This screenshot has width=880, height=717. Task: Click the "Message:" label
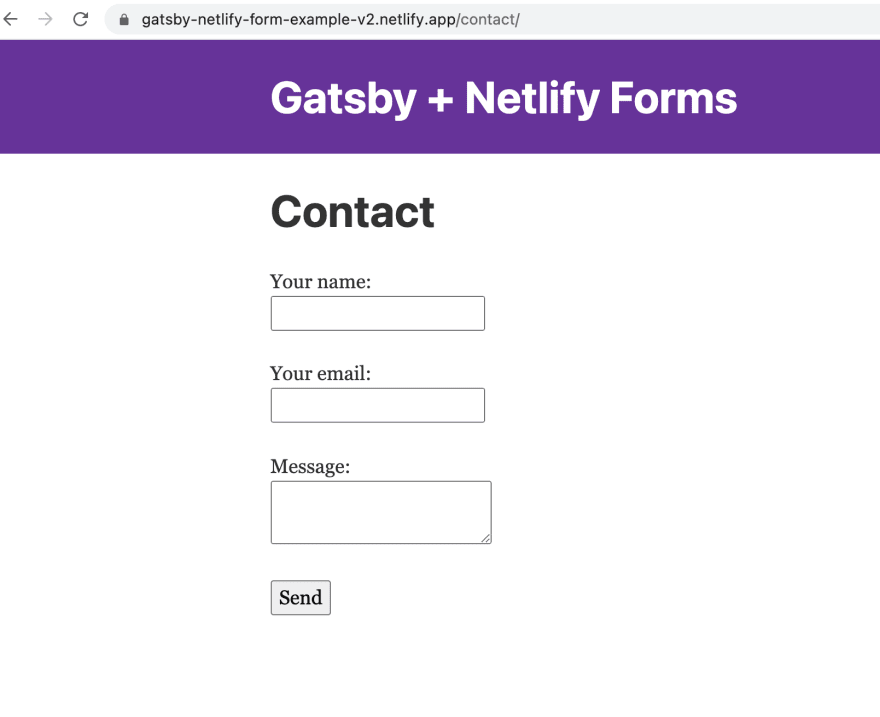pyautogui.click(x=310, y=466)
